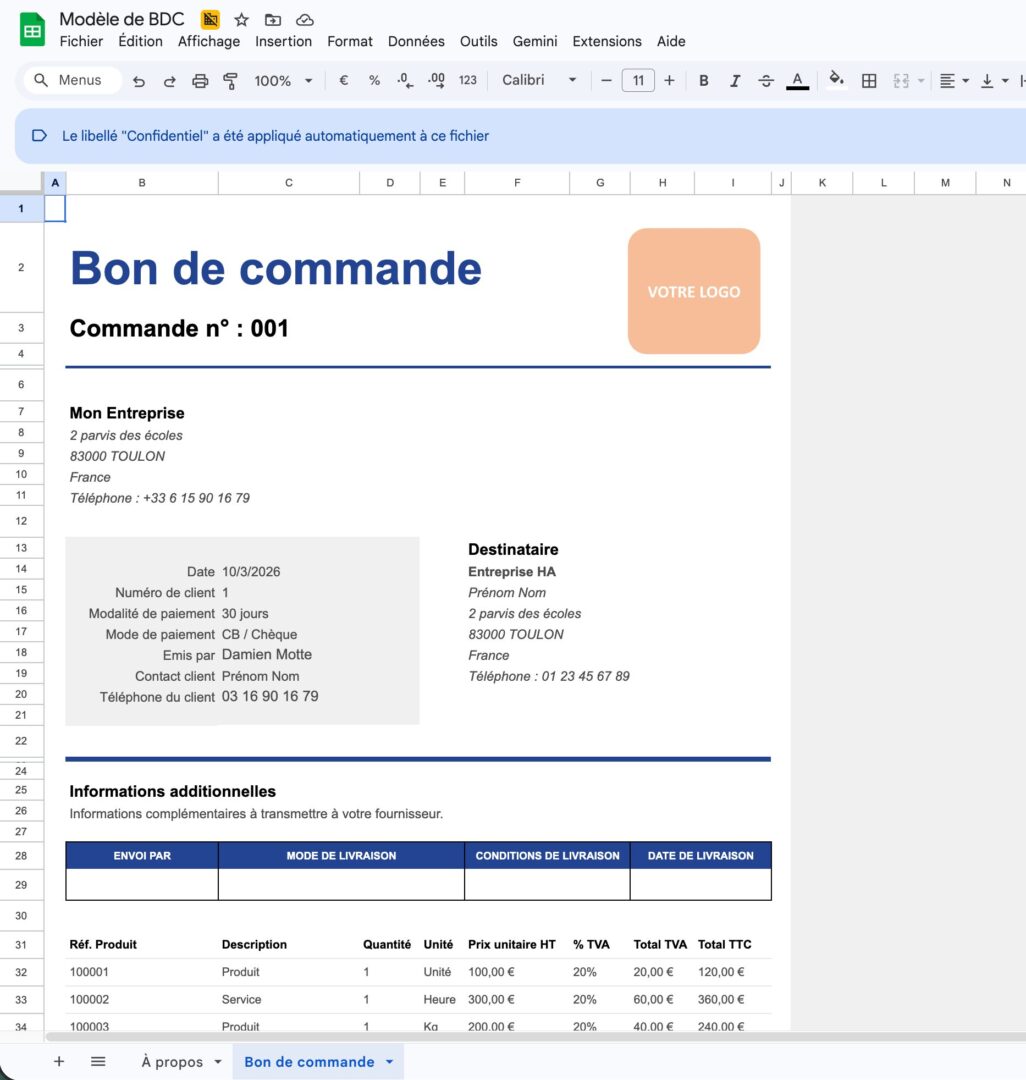This screenshot has height=1080, width=1026.
Task: Select row 1 header
Action: 21,208
